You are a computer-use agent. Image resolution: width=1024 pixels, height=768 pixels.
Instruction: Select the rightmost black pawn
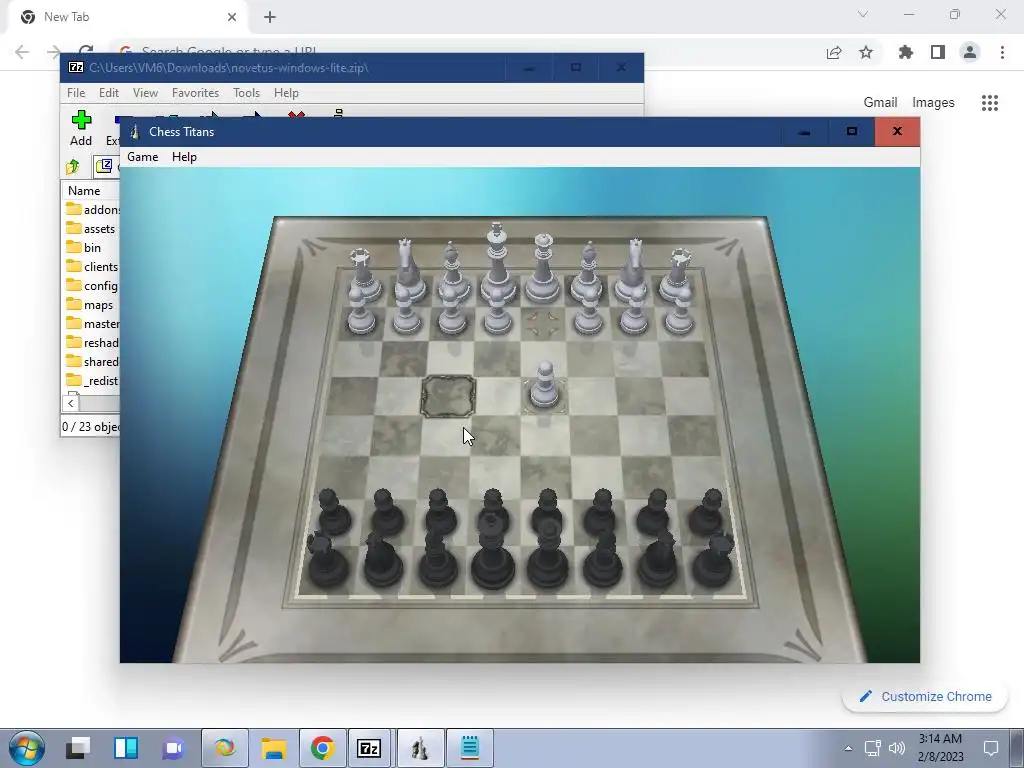click(x=708, y=513)
